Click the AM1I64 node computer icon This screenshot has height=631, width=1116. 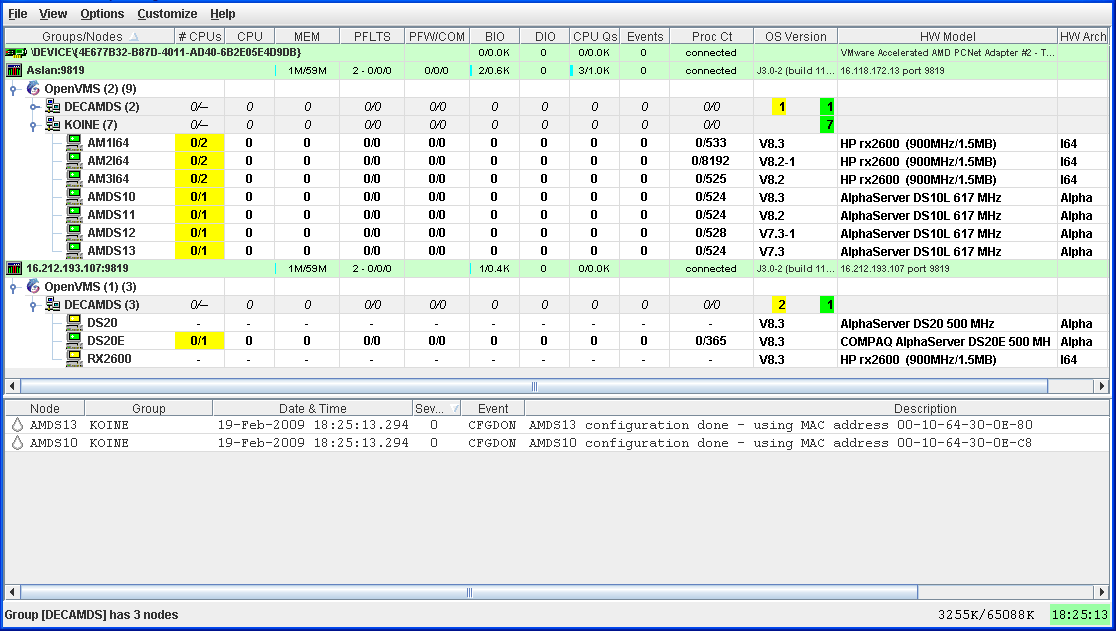[74, 142]
